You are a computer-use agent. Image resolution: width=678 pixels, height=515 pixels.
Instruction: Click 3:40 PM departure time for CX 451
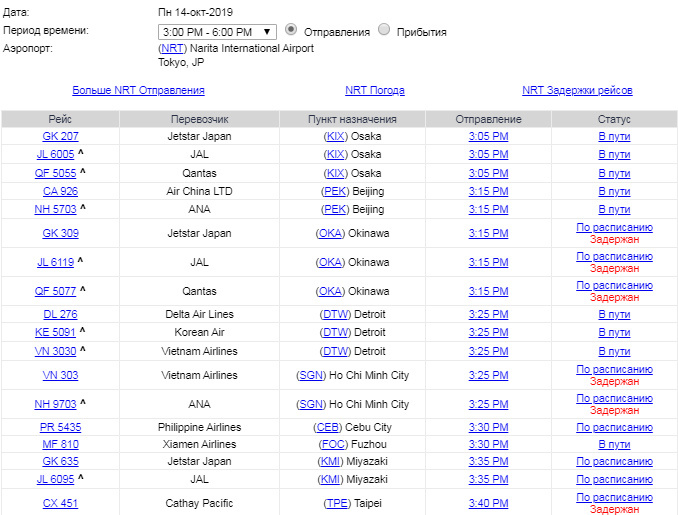489,503
